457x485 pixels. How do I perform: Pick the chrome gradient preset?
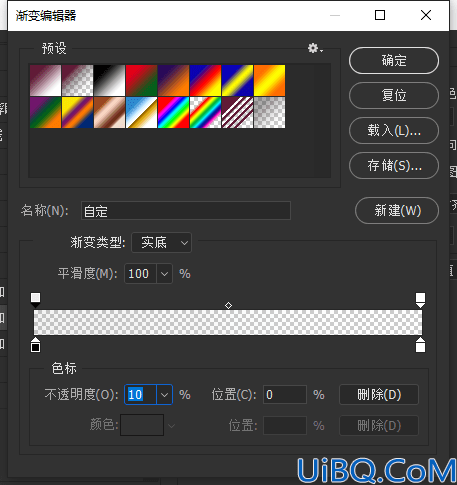pyautogui.click(x=141, y=112)
